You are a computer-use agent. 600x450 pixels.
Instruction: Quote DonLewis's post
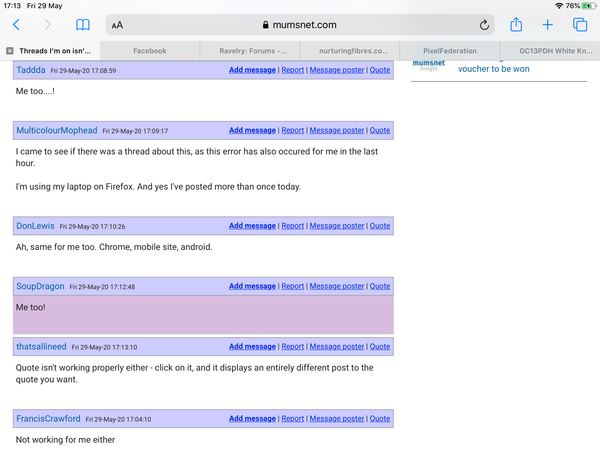(x=380, y=226)
